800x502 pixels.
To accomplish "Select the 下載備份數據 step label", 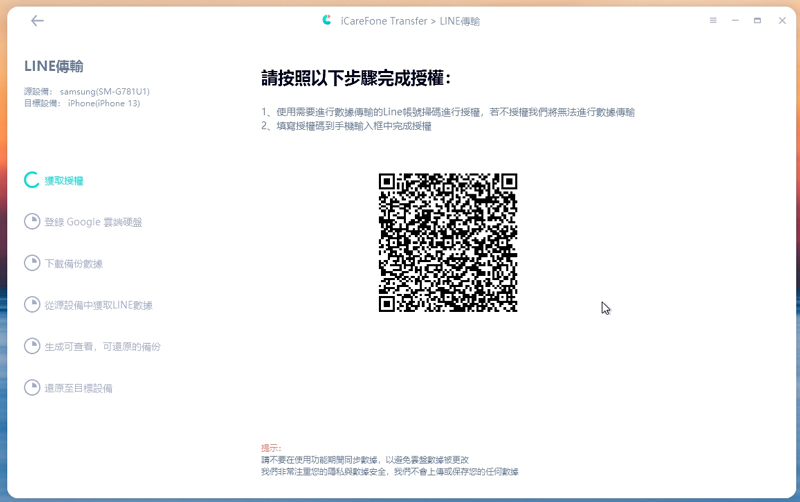I will tap(73, 264).
